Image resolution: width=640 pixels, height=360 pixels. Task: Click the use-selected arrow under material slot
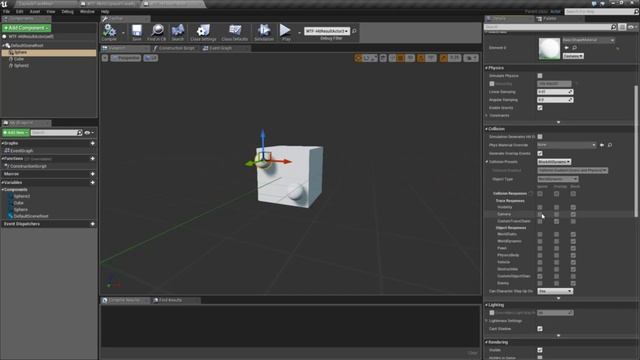coord(567,48)
